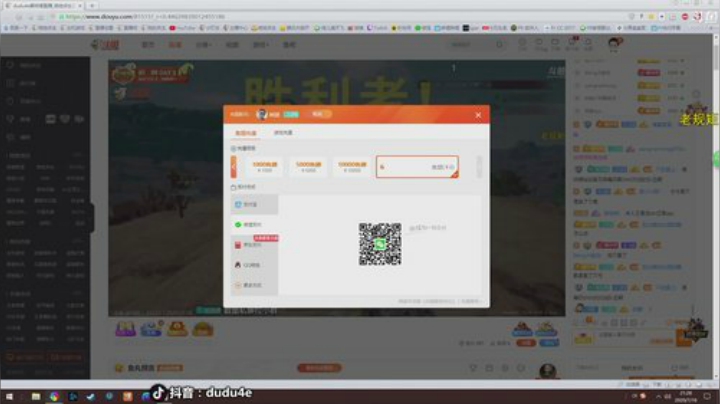Click the orange left arrow beside amounts

click(x=233, y=167)
